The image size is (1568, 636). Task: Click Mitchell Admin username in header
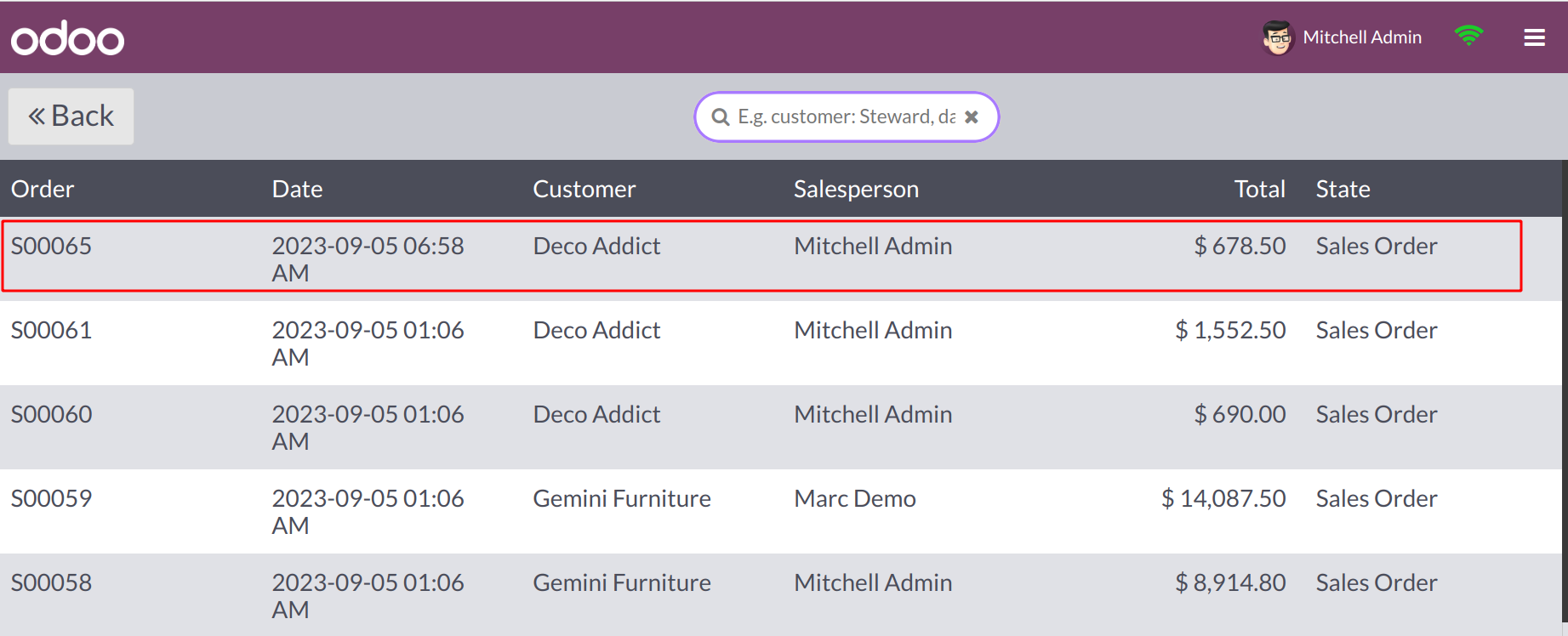point(1362,37)
